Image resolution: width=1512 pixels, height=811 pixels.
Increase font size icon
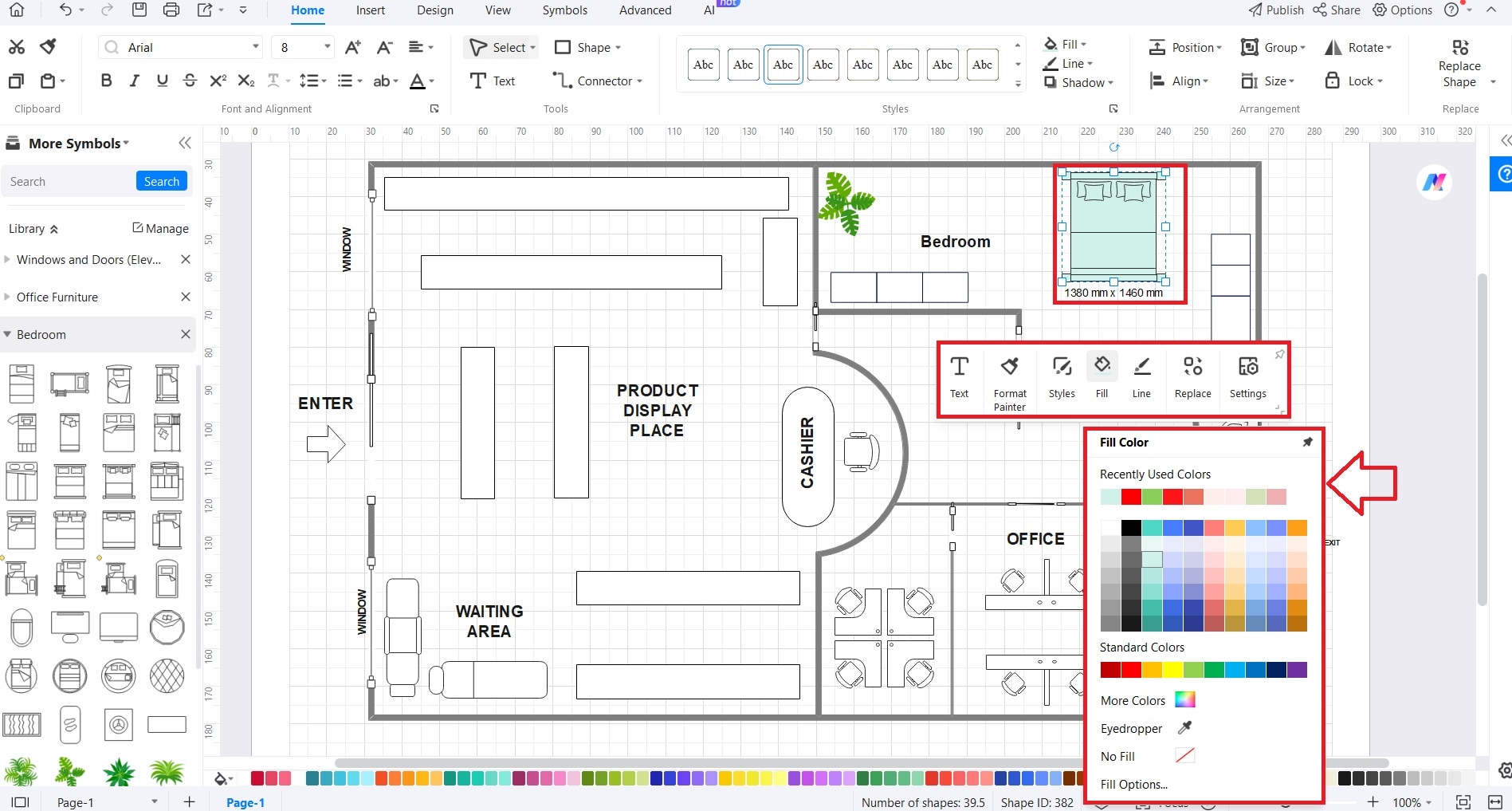tap(353, 47)
